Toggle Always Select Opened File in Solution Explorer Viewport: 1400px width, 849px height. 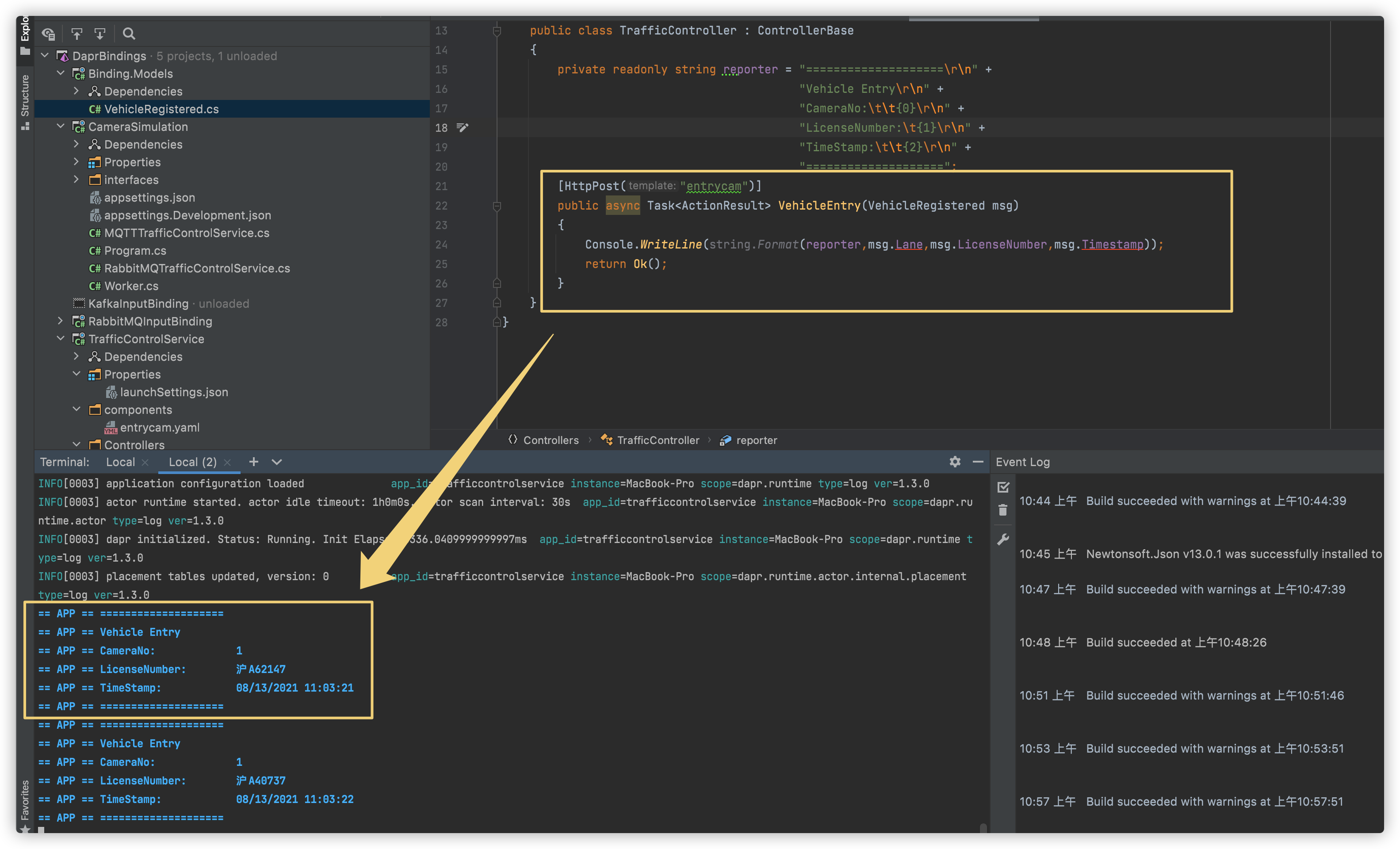click(x=48, y=34)
